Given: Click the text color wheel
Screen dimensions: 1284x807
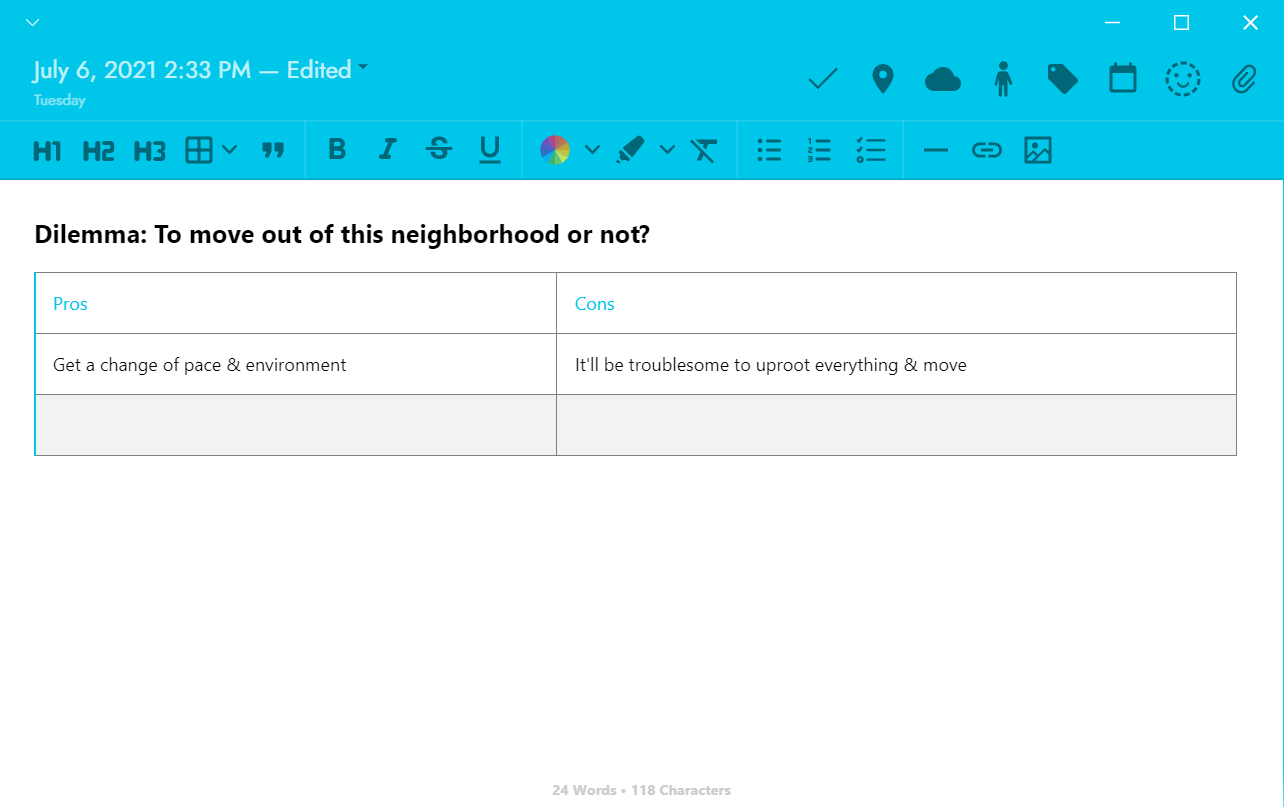Looking at the screenshot, I should 555,150.
